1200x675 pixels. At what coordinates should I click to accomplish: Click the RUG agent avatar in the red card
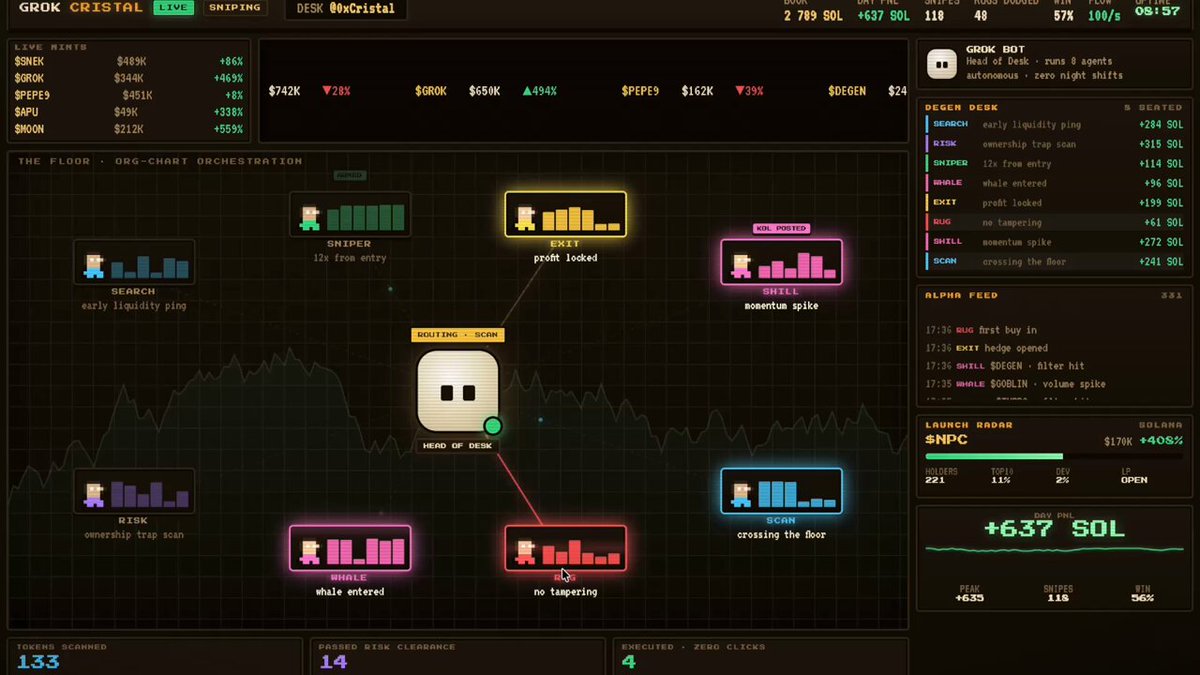click(x=526, y=551)
